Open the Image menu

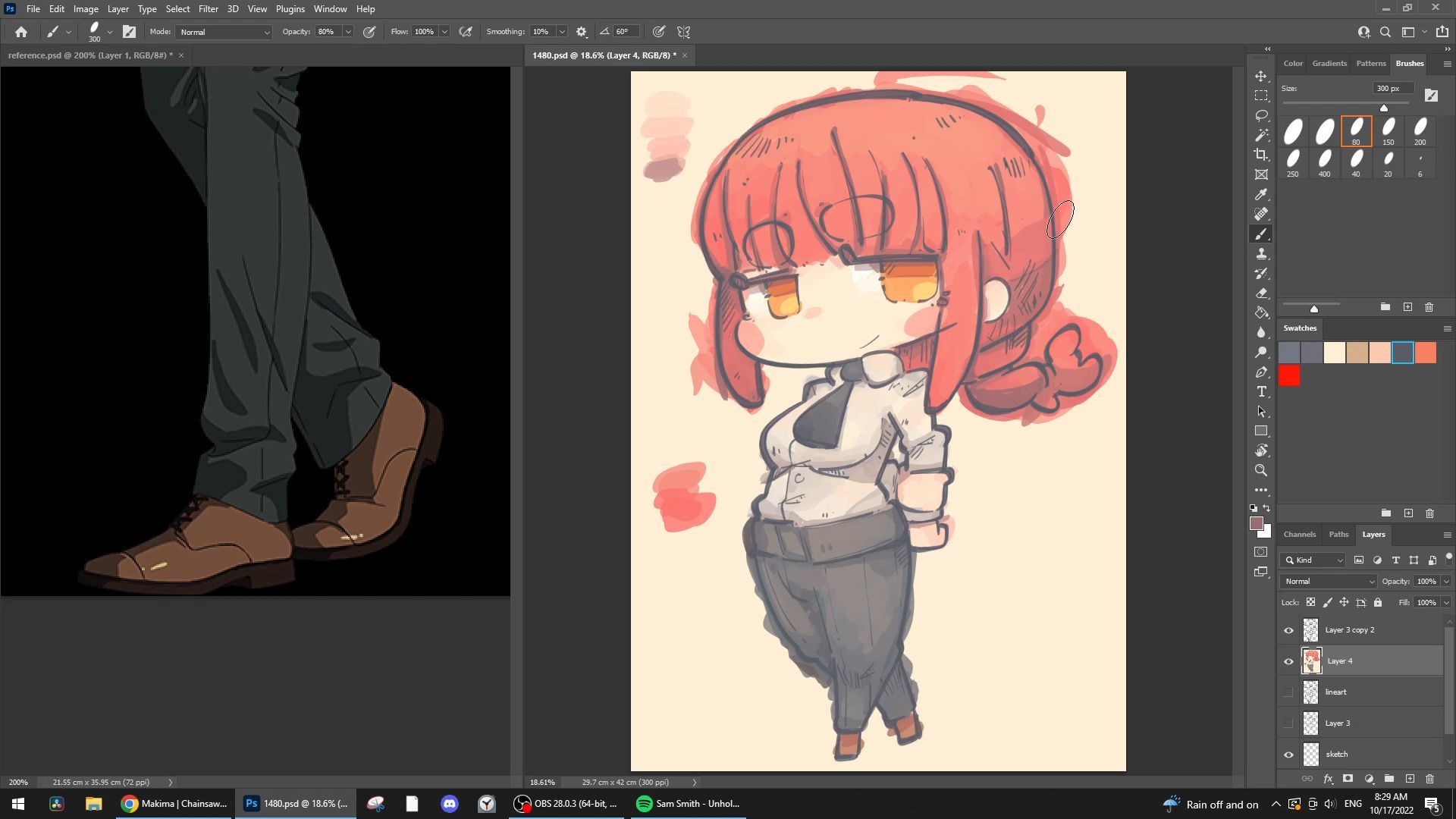click(86, 9)
